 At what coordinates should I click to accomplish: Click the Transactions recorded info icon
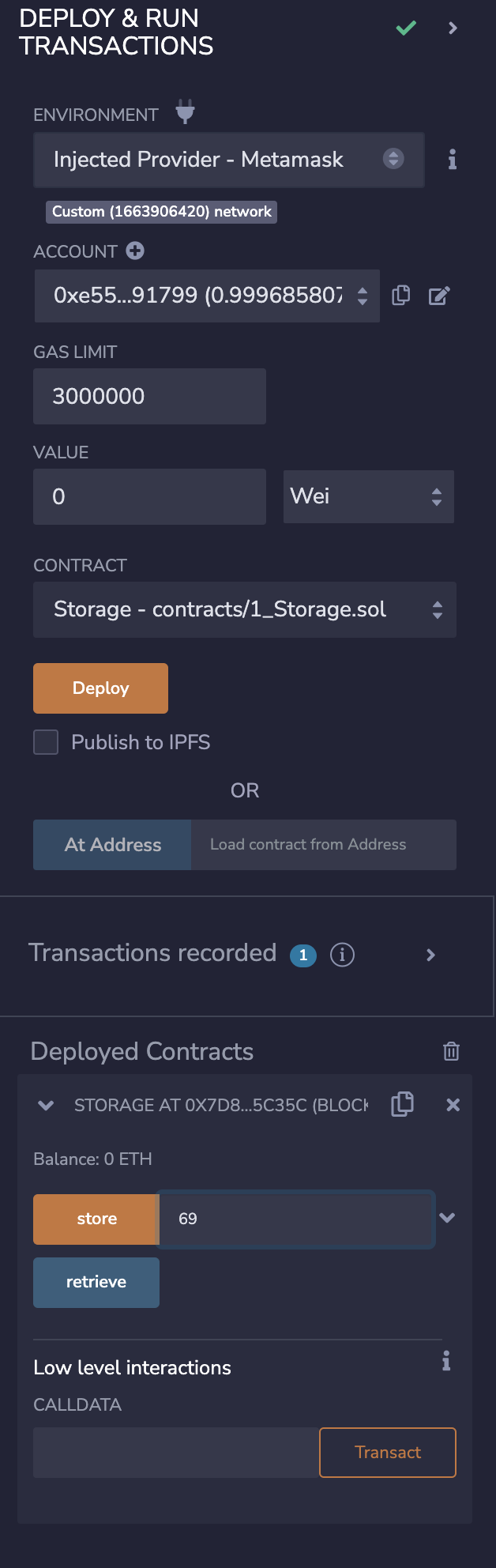coord(342,955)
